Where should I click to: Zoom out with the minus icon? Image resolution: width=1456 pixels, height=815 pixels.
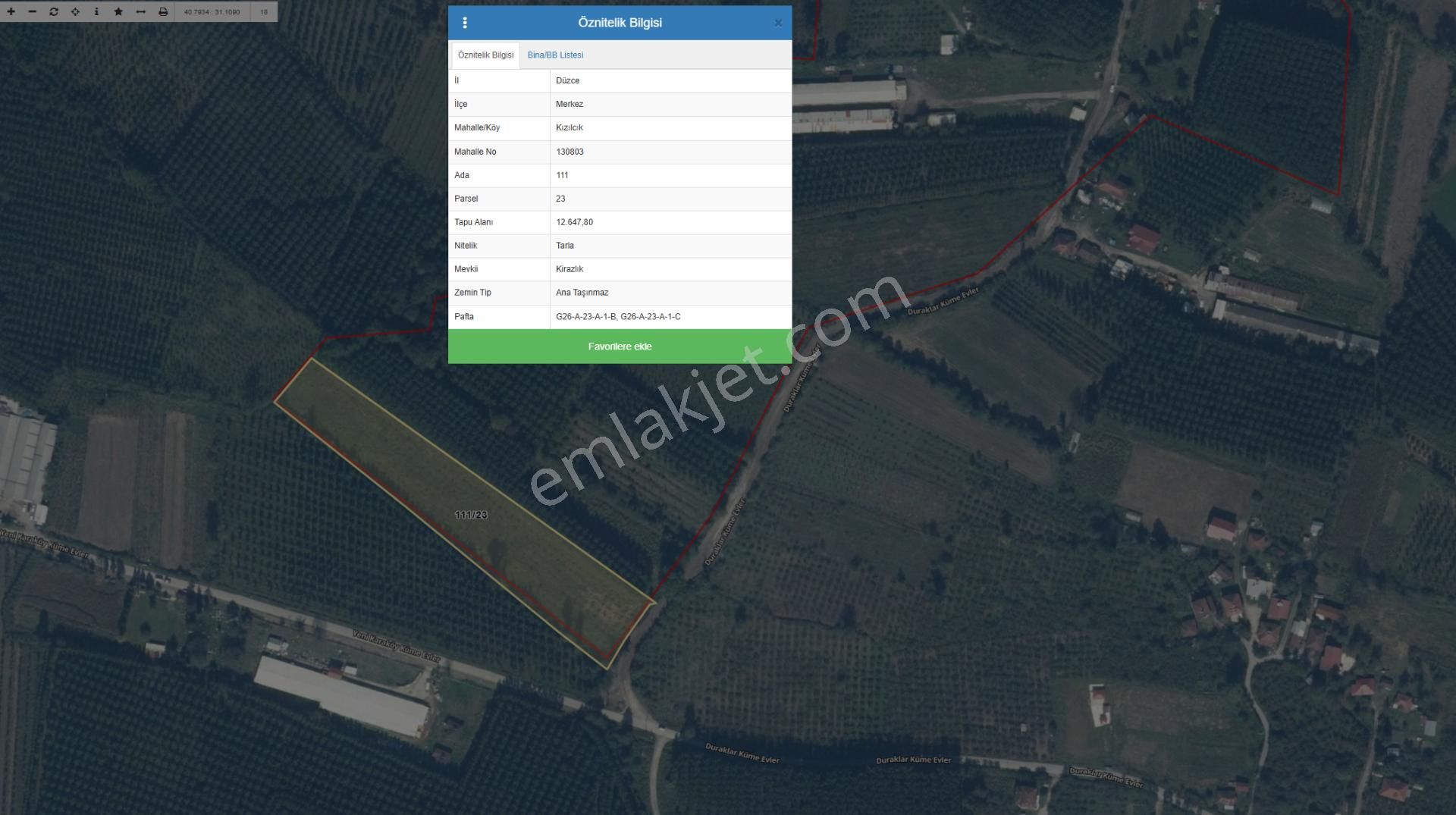tap(32, 11)
